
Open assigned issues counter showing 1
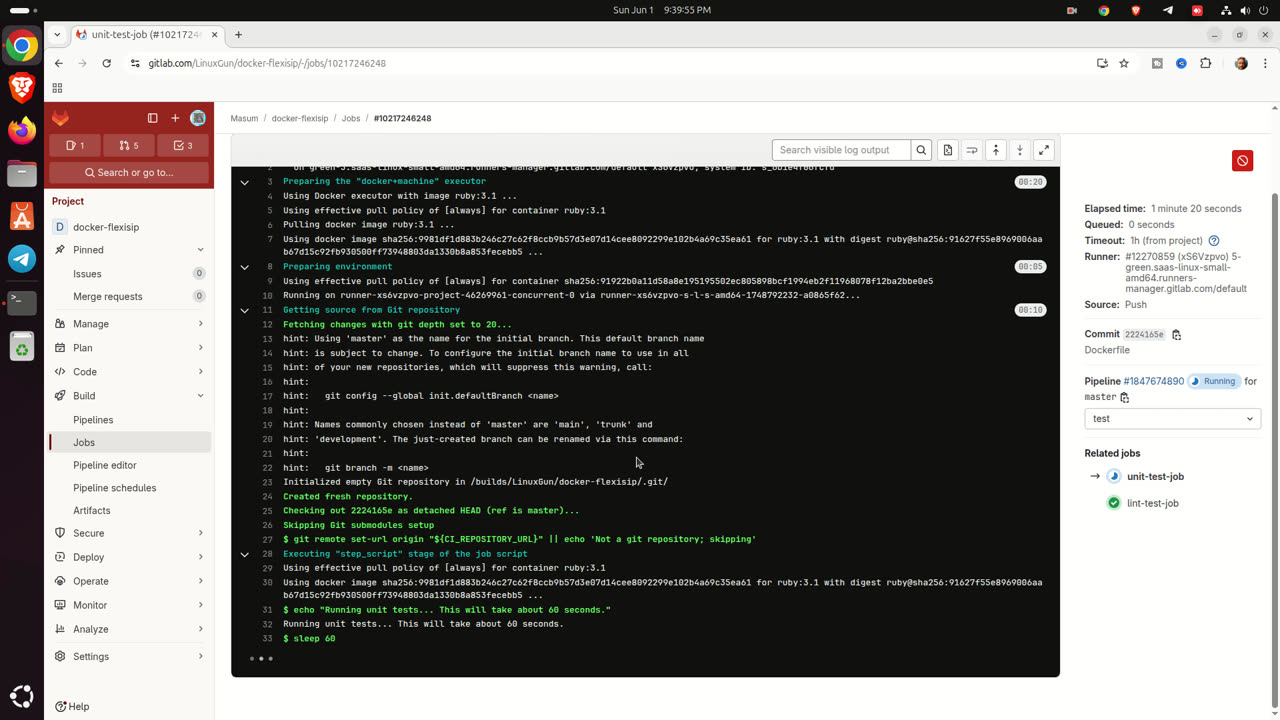[x=75, y=145]
